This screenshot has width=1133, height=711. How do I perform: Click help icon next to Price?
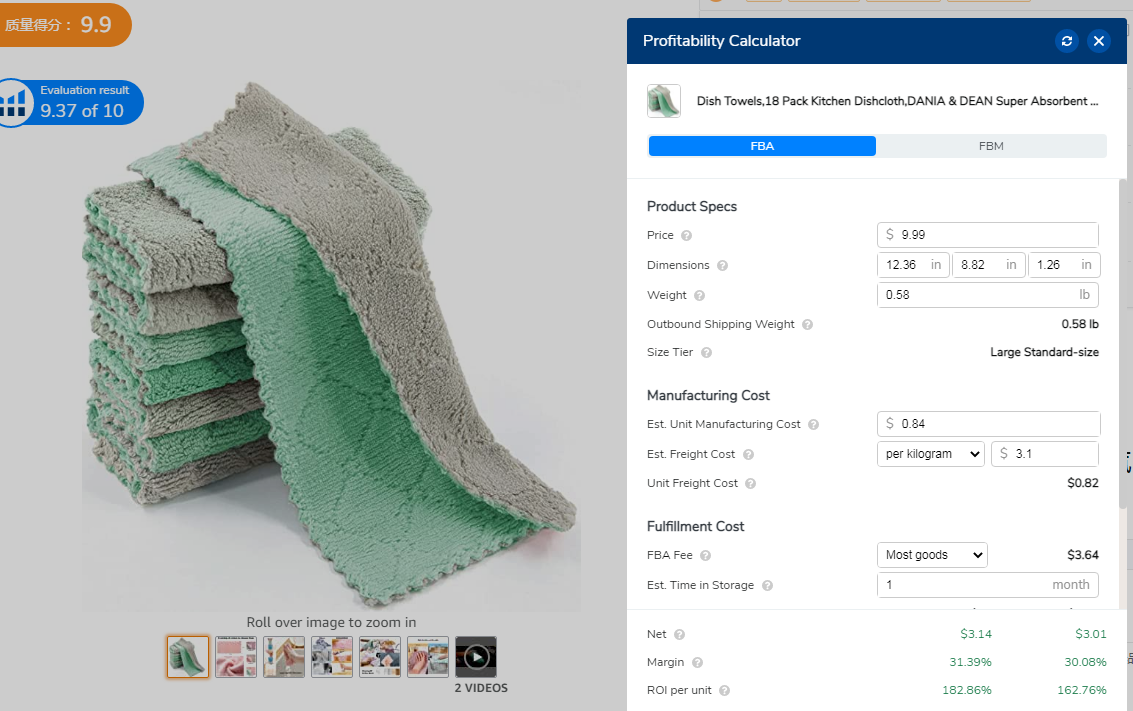(686, 236)
